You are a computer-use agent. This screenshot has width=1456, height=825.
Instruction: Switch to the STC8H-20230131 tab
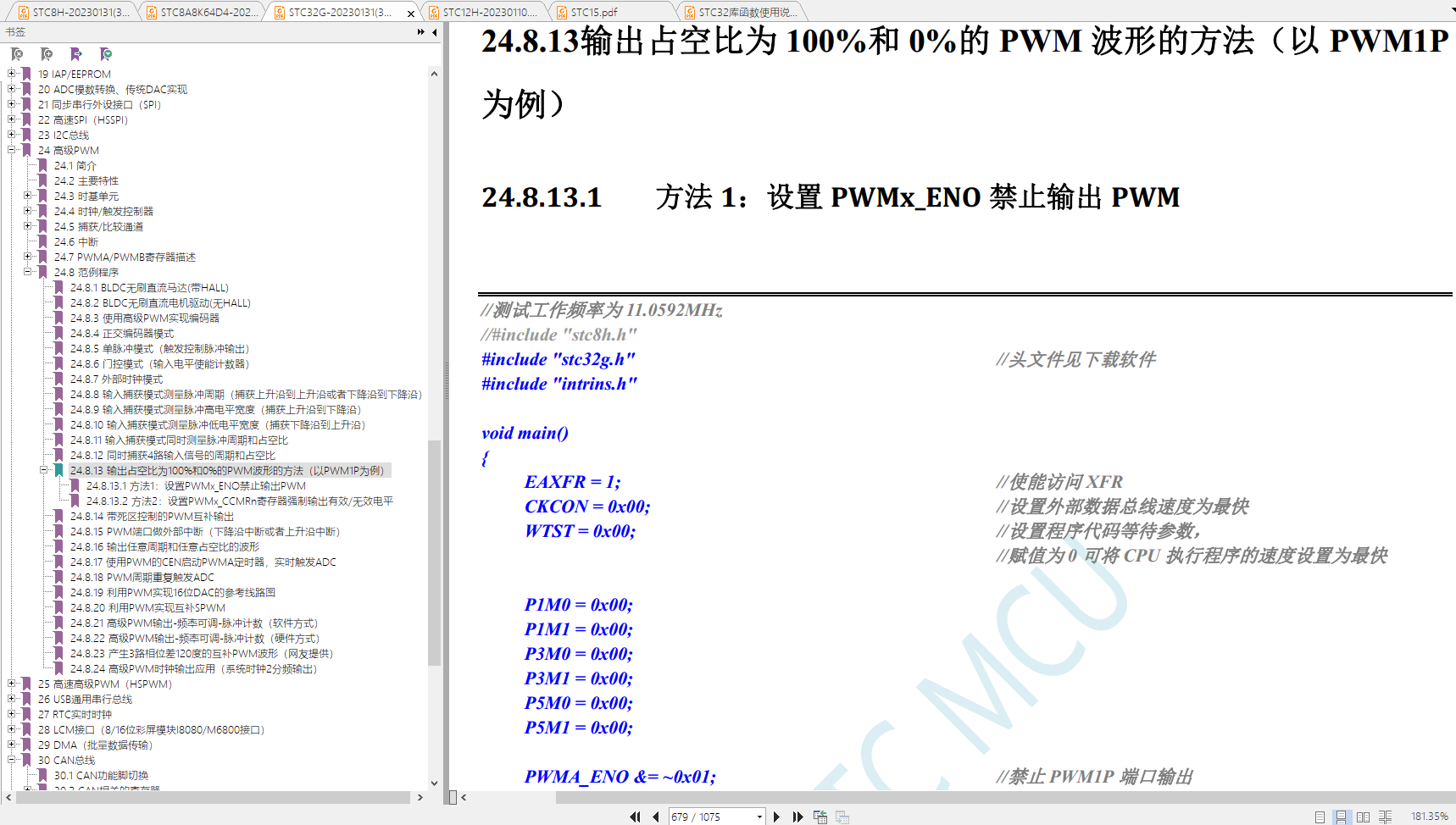73,12
